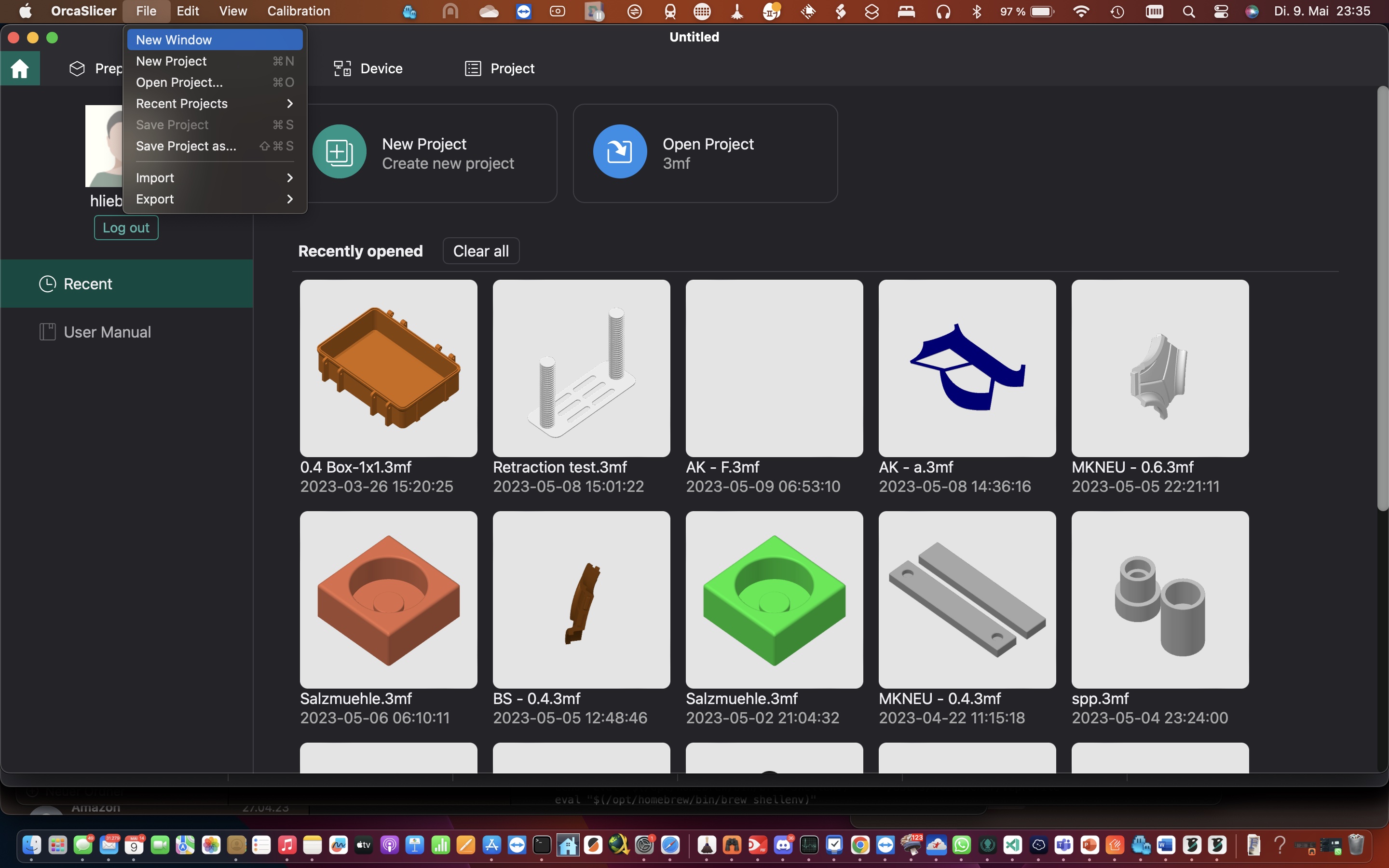Click the Prepare cube icon
Screen dimensions: 1389x868
[x=77, y=68]
